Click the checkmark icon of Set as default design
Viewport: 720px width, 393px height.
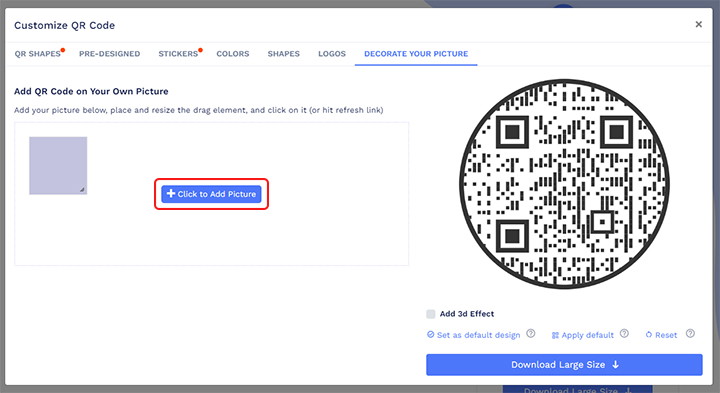click(x=430, y=335)
